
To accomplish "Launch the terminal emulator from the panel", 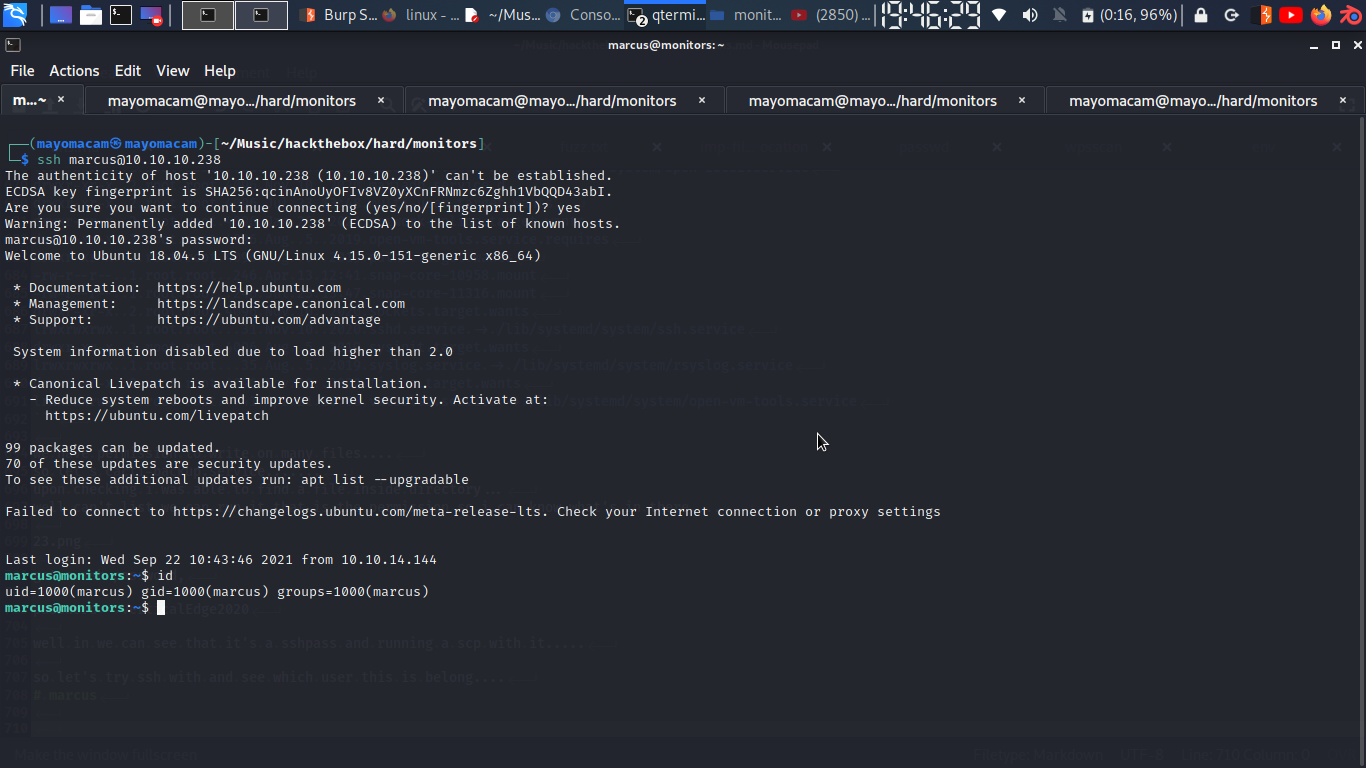I will pos(121,15).
